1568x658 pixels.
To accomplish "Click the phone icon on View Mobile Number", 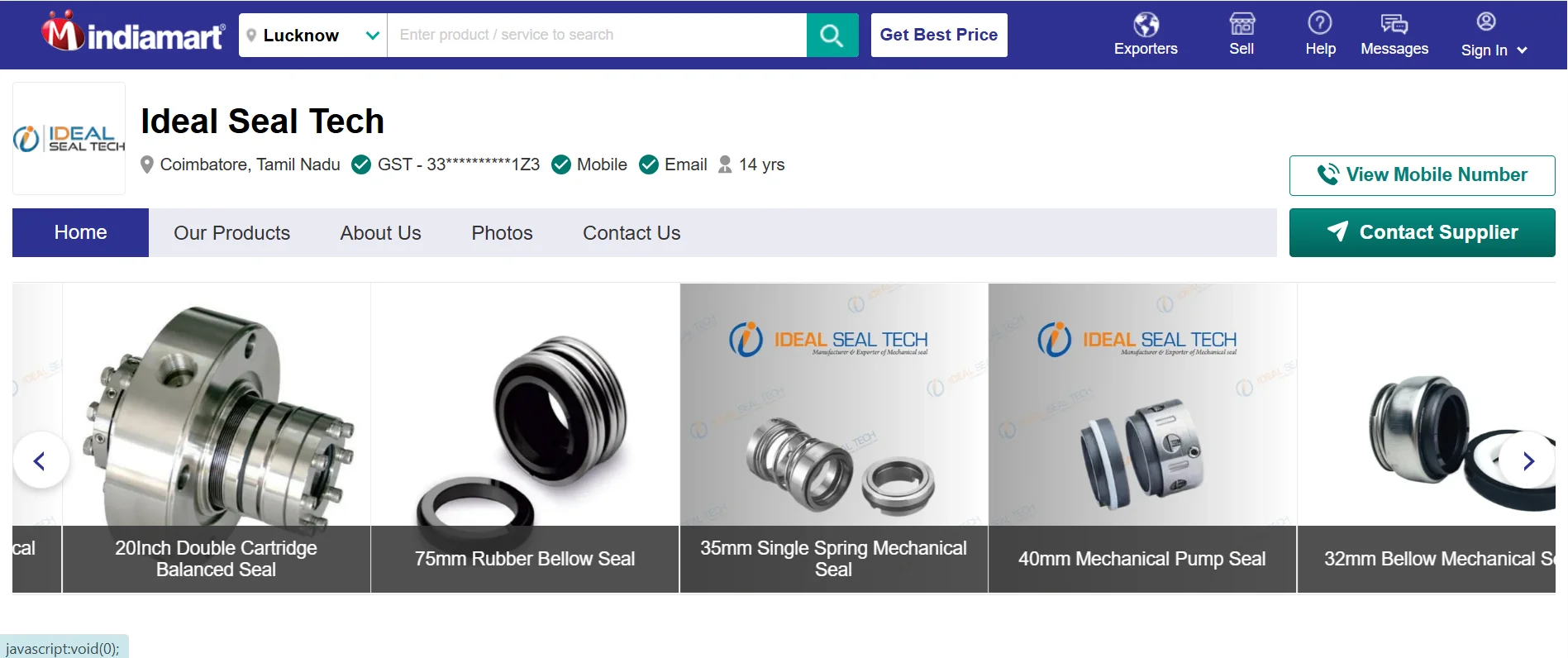I will 1329,174.
